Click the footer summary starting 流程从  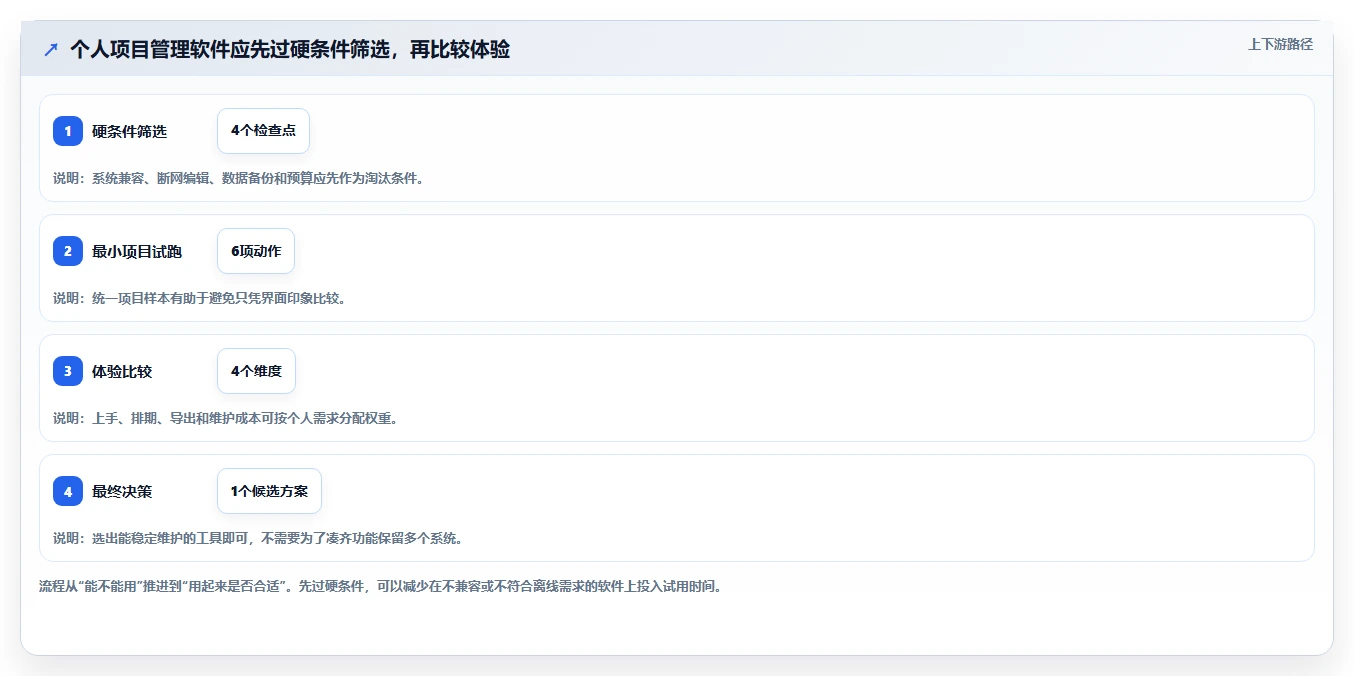(380, 586)
